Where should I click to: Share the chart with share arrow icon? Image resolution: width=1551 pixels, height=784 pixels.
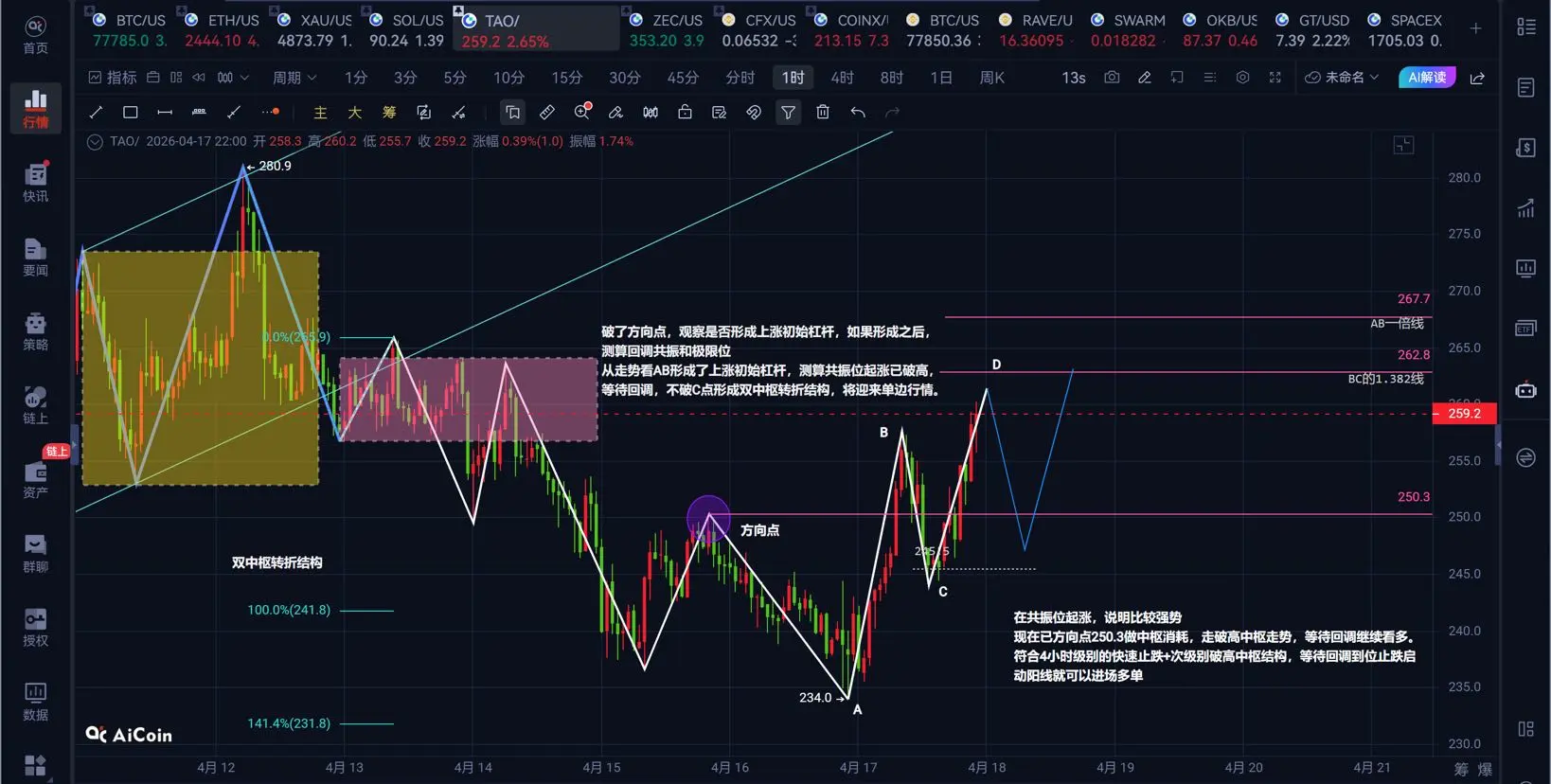(x=1477, y=78)
